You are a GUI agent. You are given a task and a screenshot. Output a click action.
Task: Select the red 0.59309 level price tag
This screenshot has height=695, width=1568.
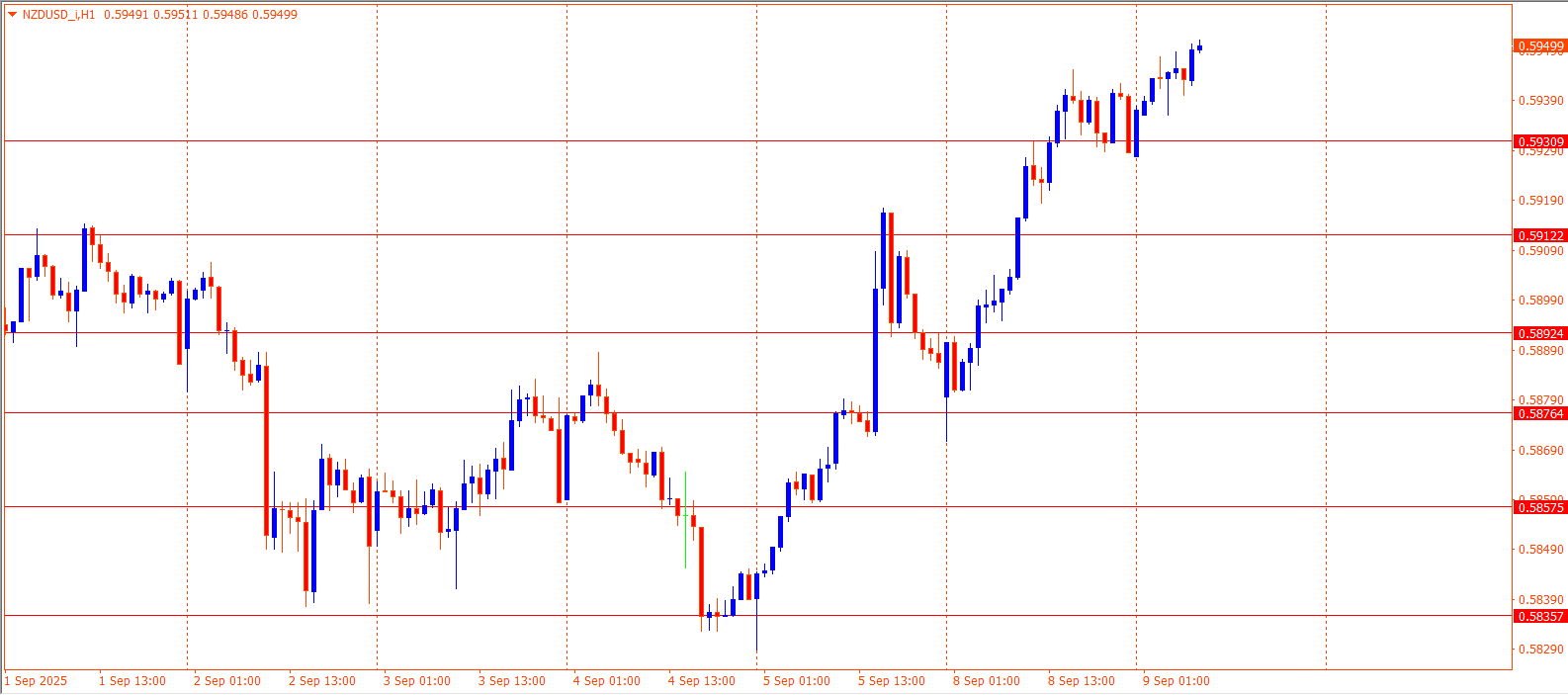pyautogui.click(x=1540, y=142)
